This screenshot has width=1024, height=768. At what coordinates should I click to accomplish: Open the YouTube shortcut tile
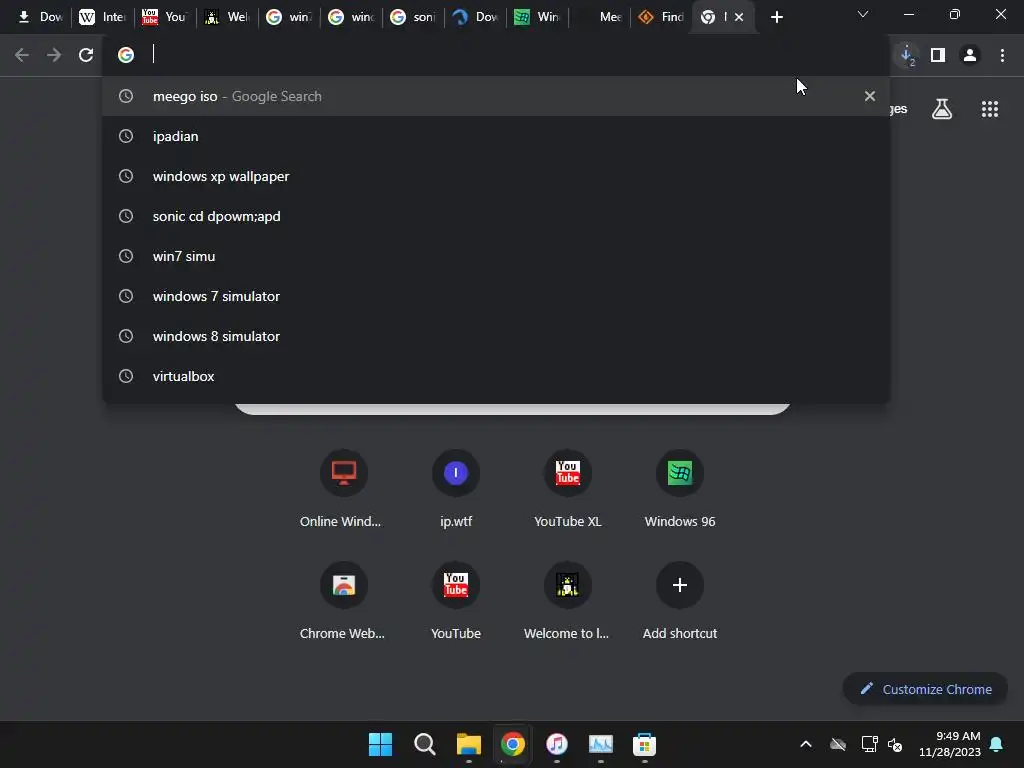pyautogui.click(x=455, y=601)
